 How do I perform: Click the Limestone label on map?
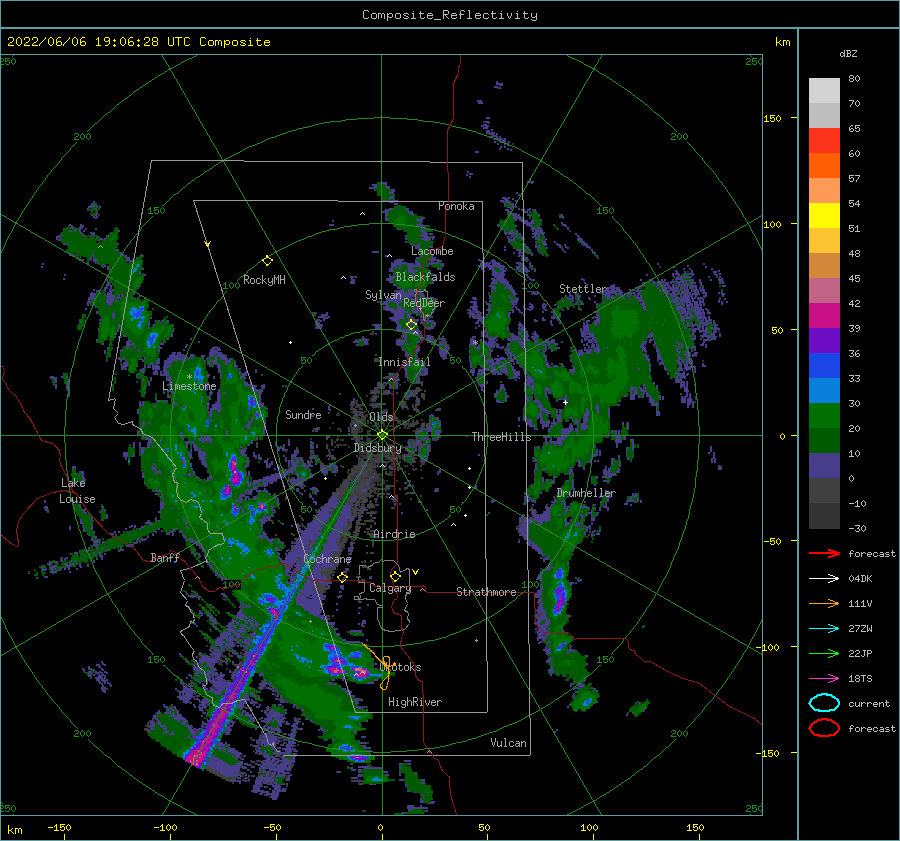189,386
